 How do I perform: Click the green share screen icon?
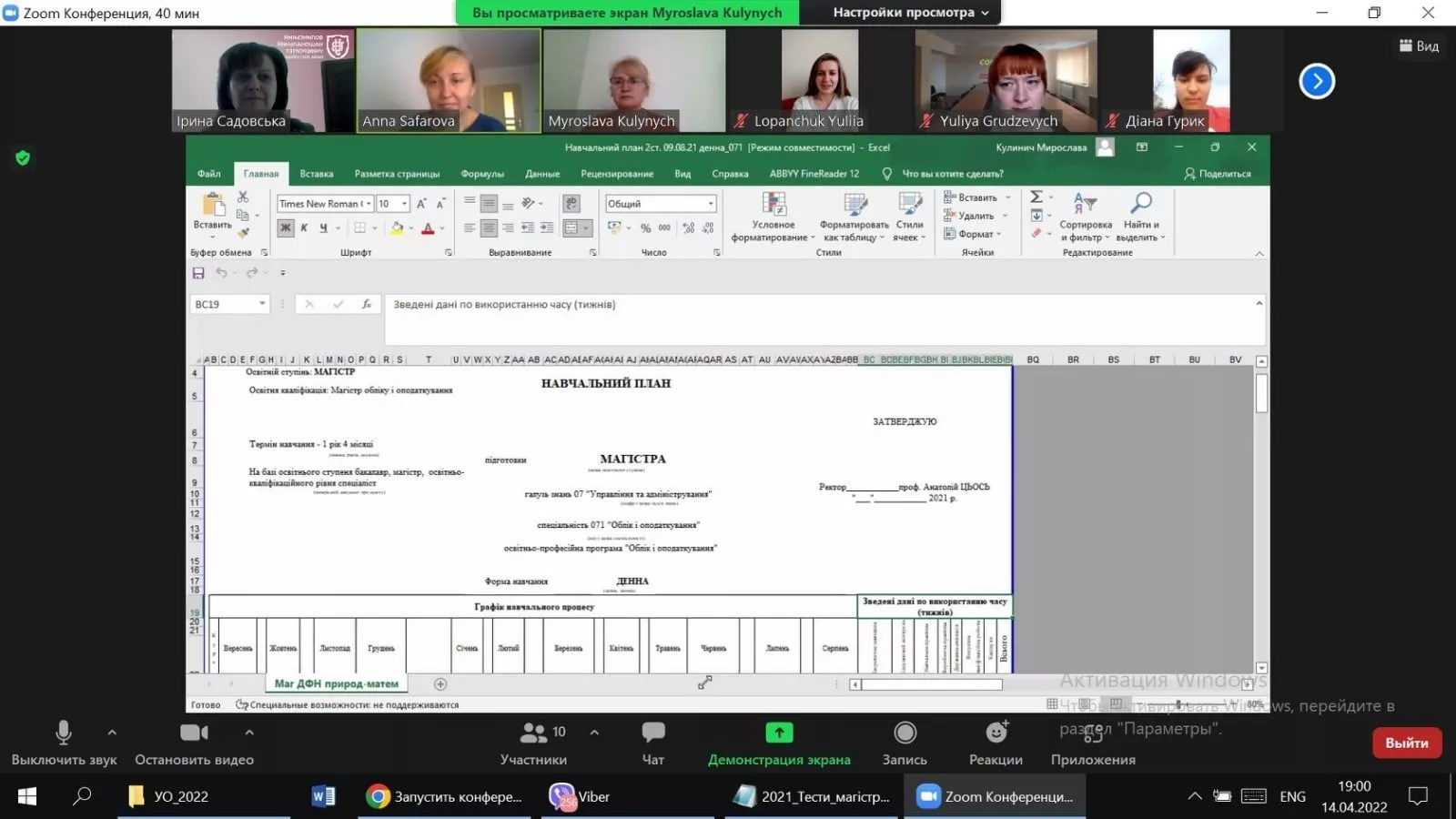tap(779, 733)
